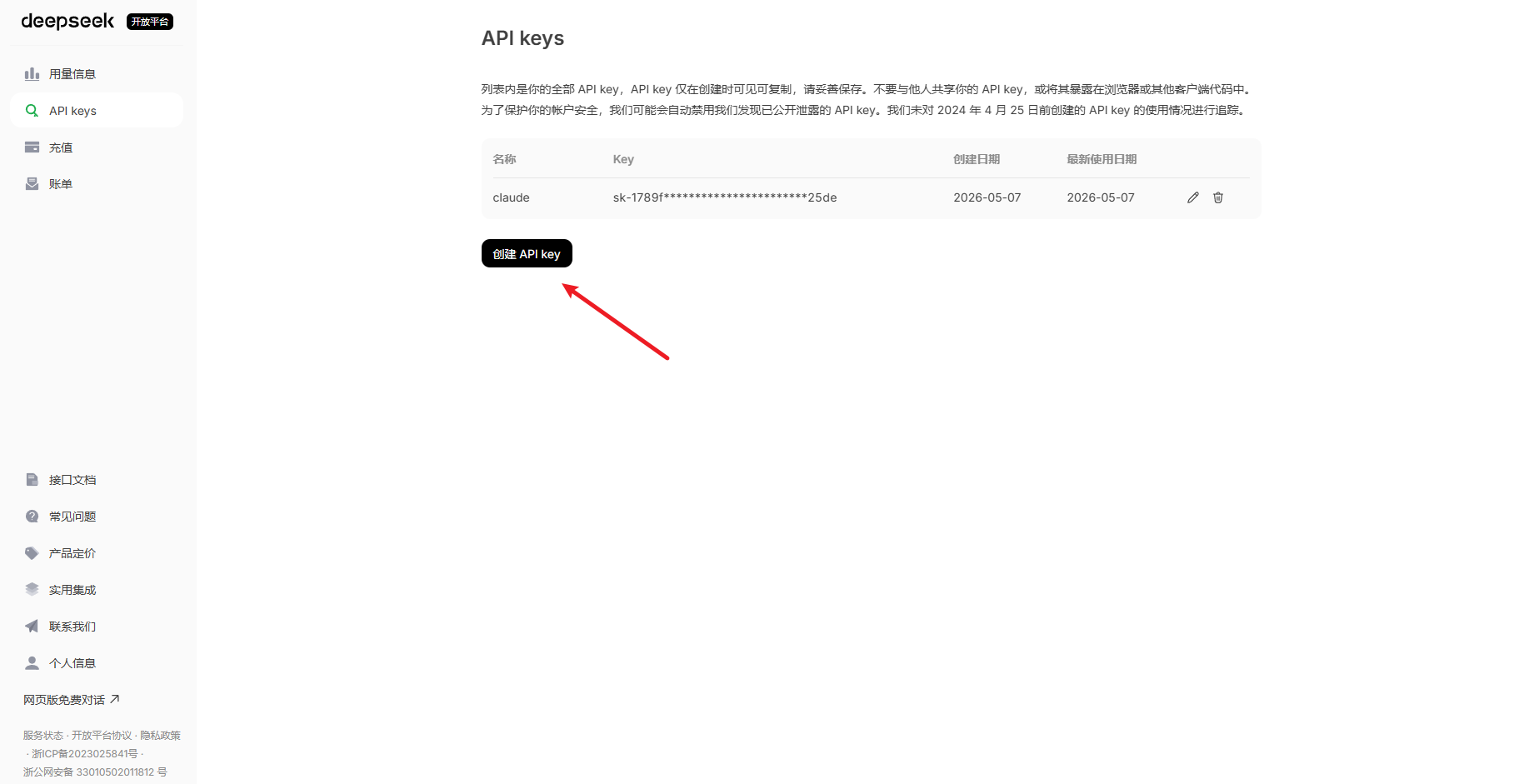Click the API keys magnifier icon
The width and height of the screenshot is (1524, 784).
click(x=32, y=111)
